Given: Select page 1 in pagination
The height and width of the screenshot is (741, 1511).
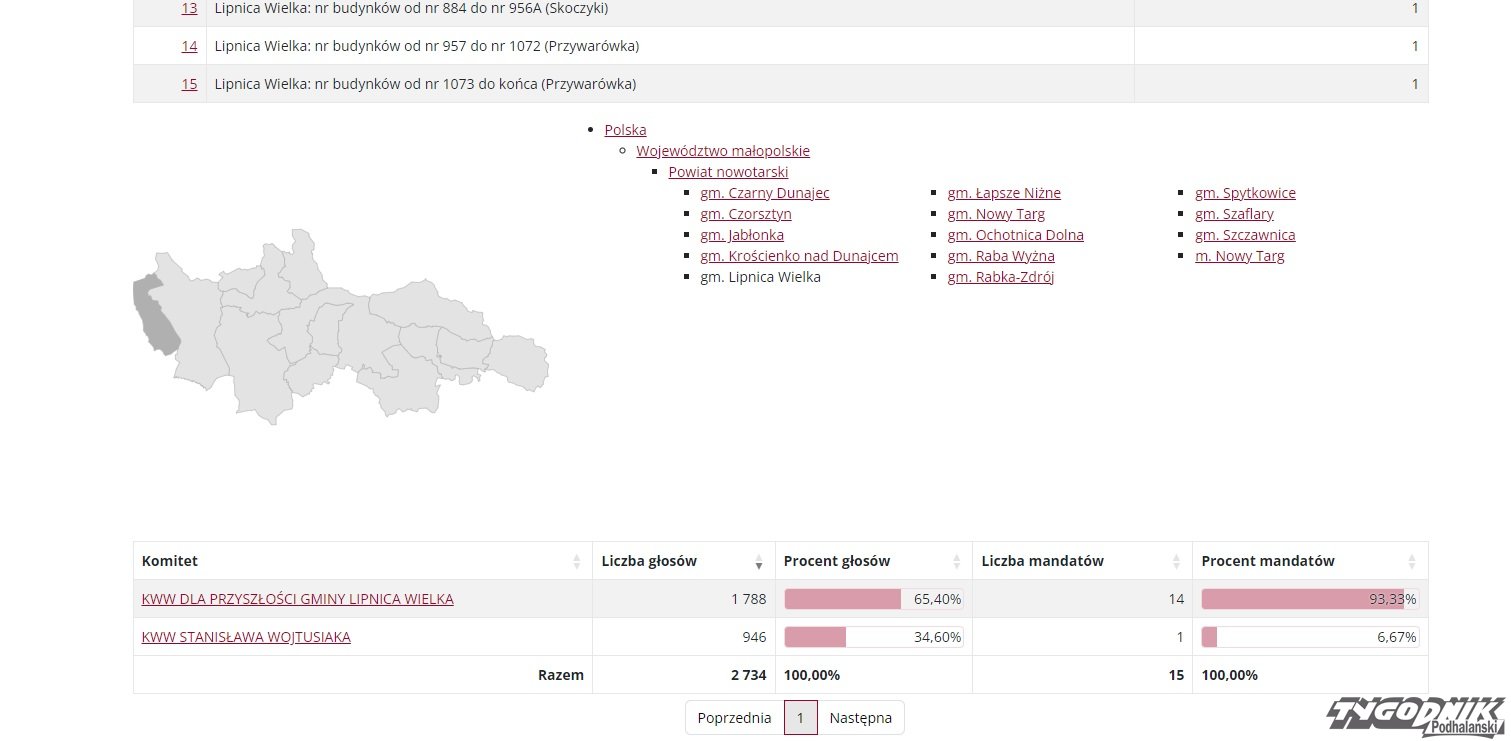Looking at the screenshot, I should pyautogui.click(x=800, y=718).
